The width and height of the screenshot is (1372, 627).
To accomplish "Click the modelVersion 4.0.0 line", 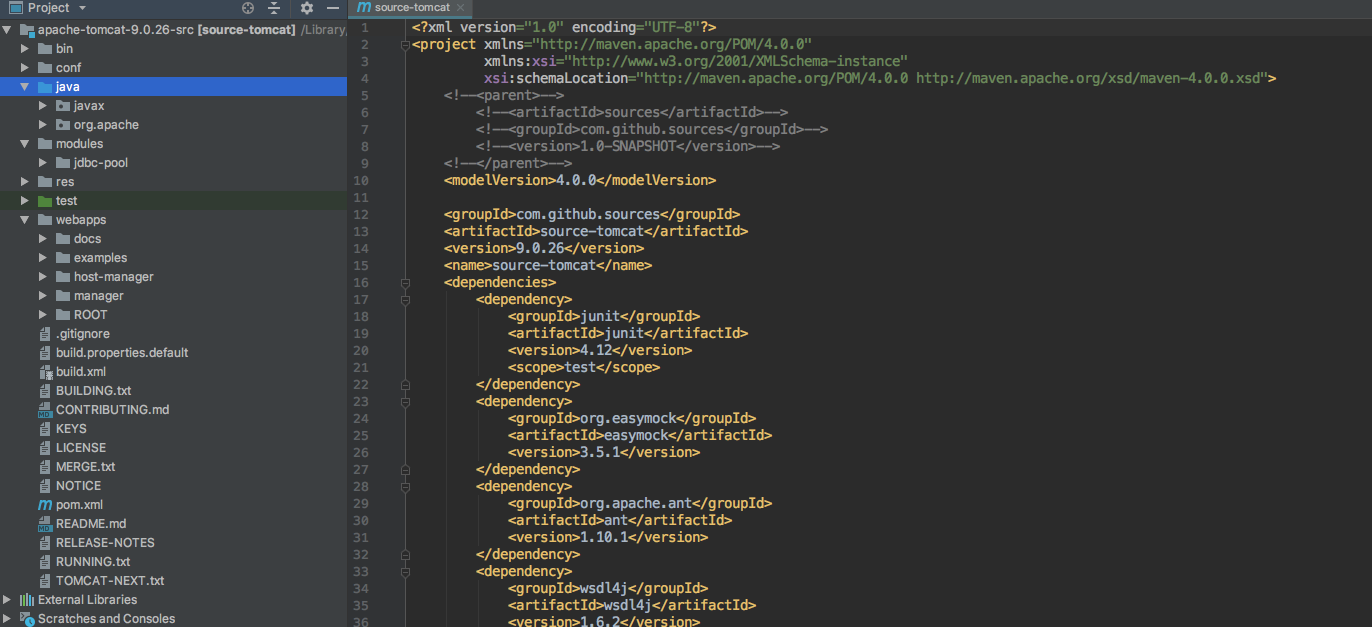I will (580, 180).
